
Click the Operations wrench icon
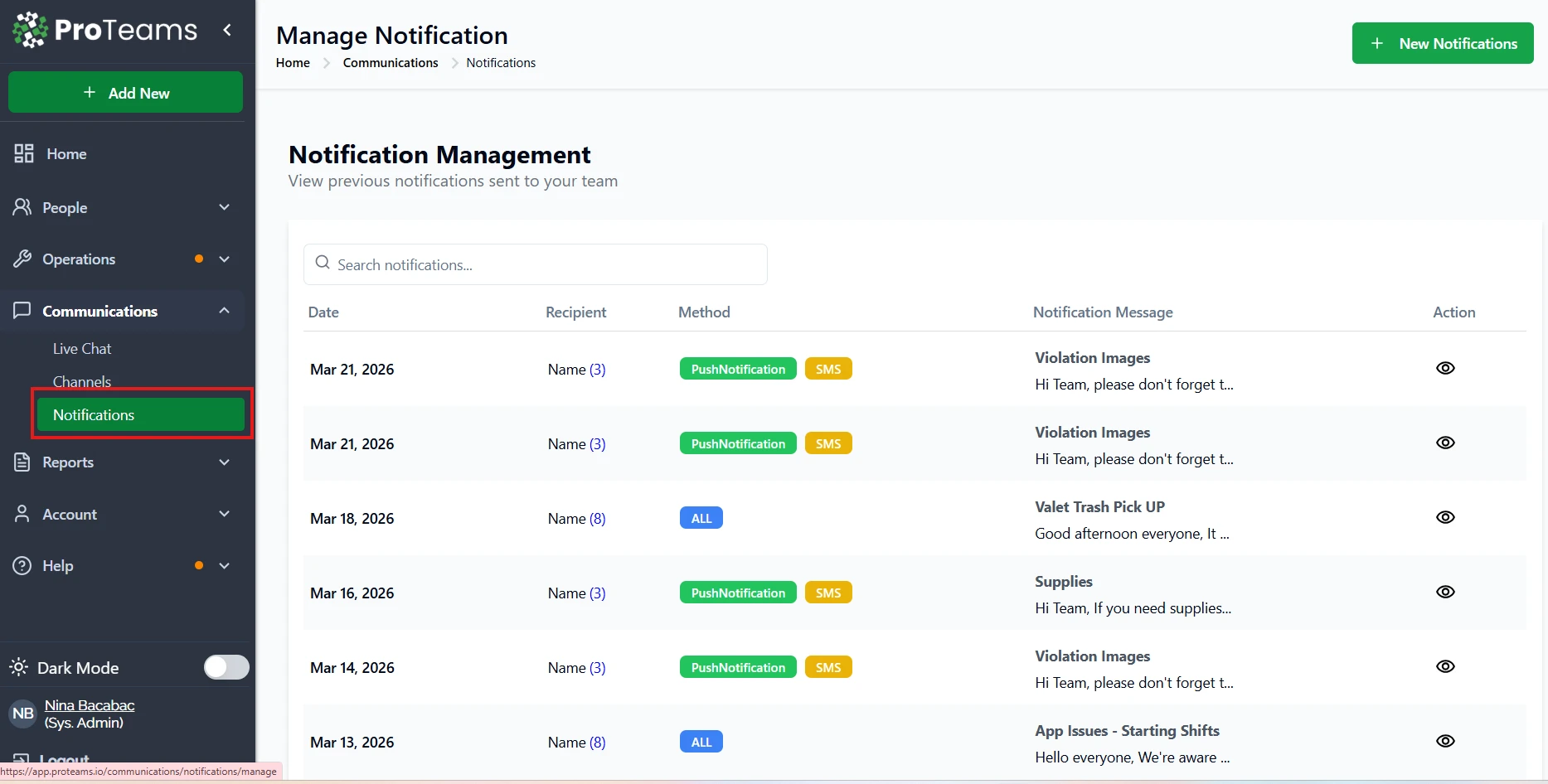(22, 259)
